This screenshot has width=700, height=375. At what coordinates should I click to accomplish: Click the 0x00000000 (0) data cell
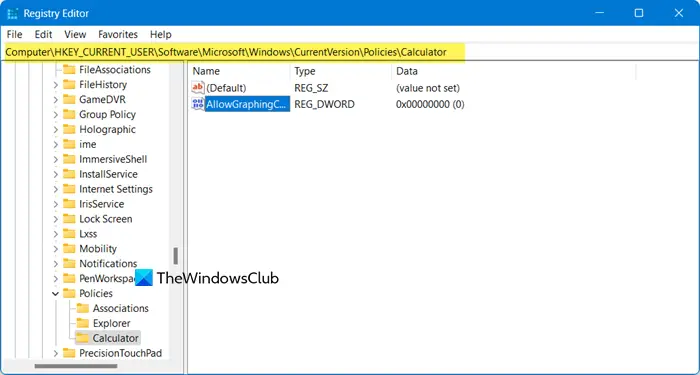(430, 104)
